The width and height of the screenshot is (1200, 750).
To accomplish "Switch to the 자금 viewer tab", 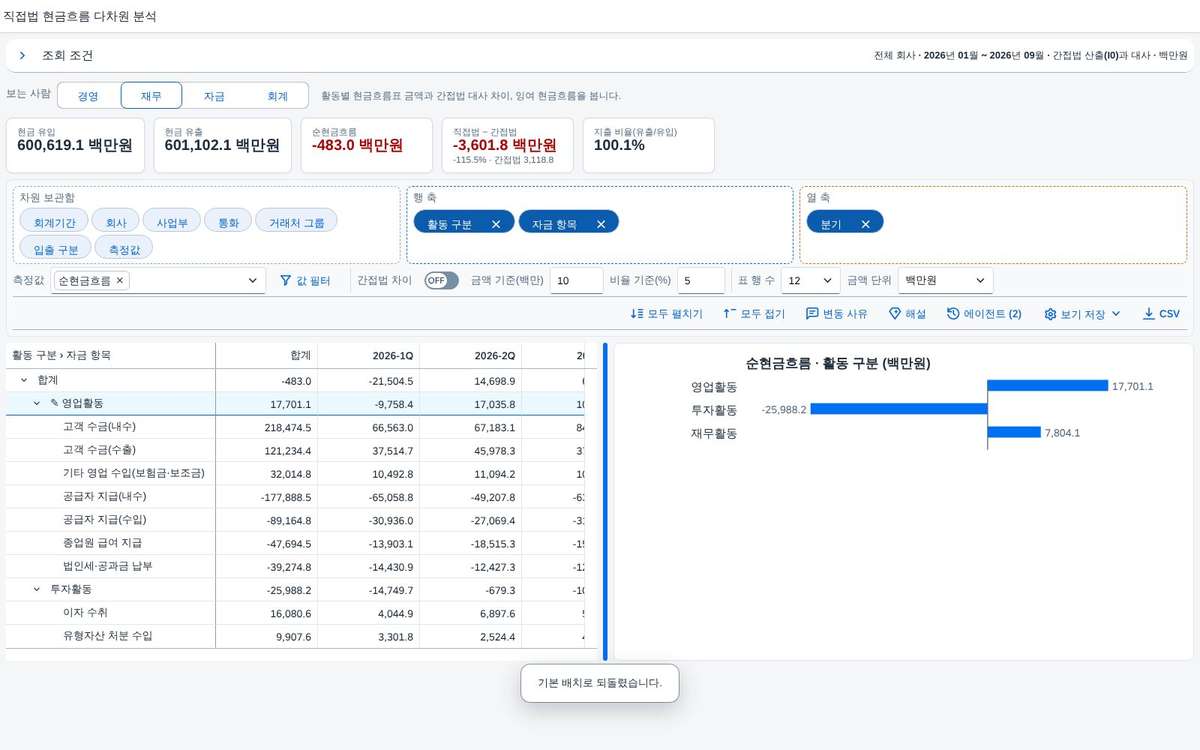I will point(214,96).
